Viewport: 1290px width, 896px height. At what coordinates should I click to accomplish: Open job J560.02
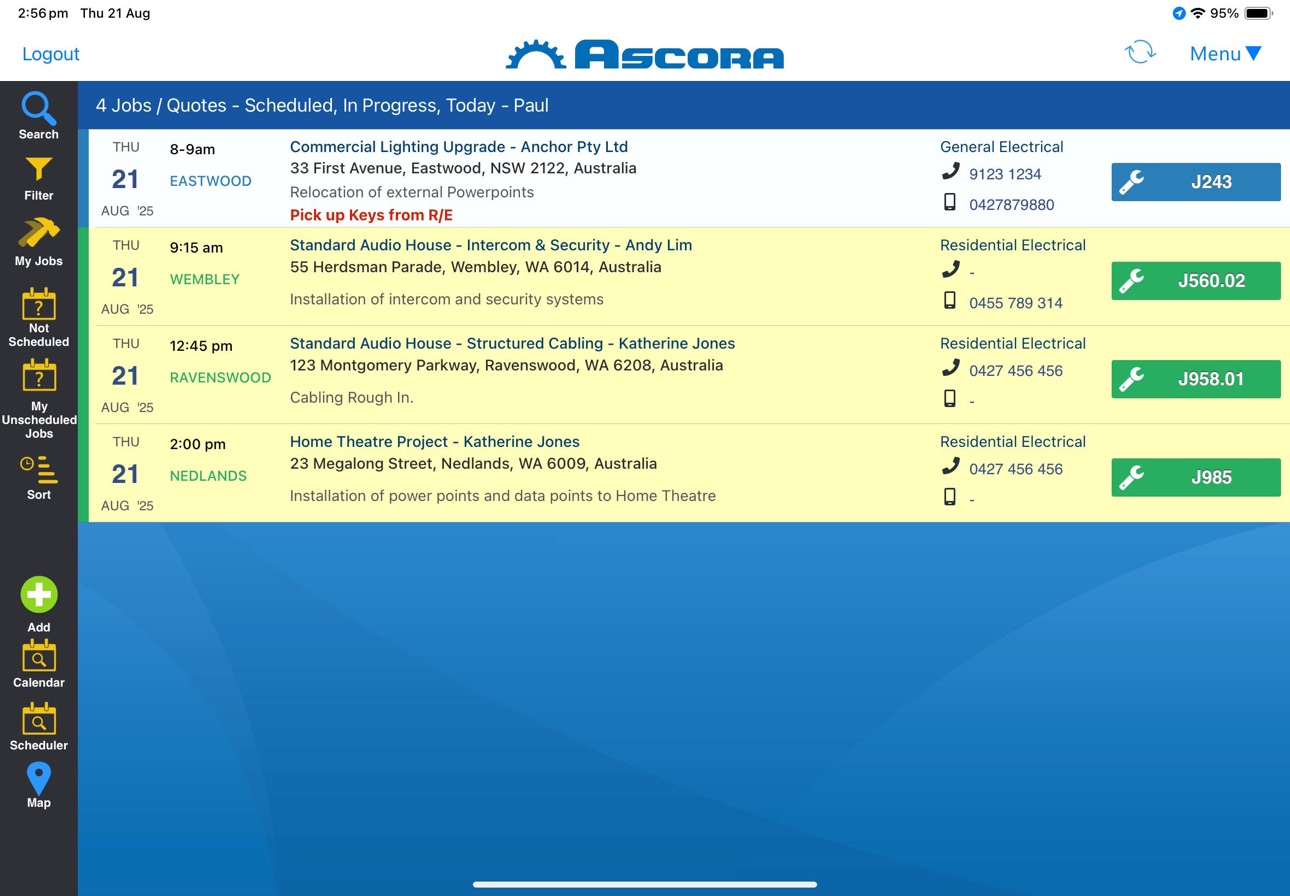tap(1196, 280)
